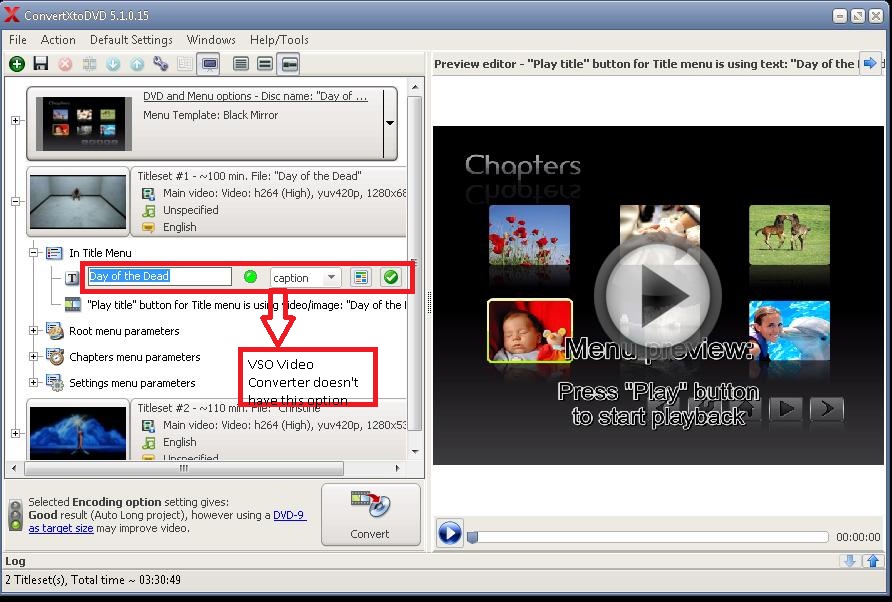Click the Day of the Dead text field
892x602 pixels.
[159, 277]
